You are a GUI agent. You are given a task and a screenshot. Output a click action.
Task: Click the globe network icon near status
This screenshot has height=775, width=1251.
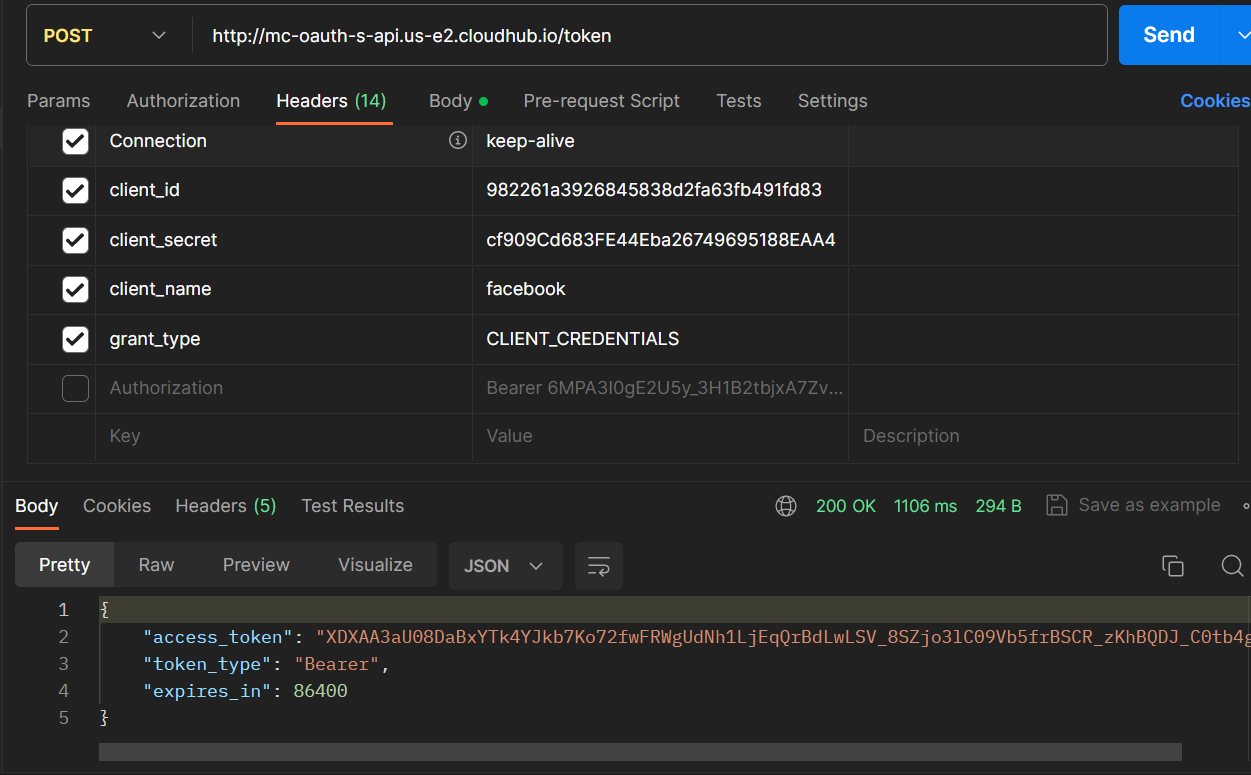click(786, 506)
